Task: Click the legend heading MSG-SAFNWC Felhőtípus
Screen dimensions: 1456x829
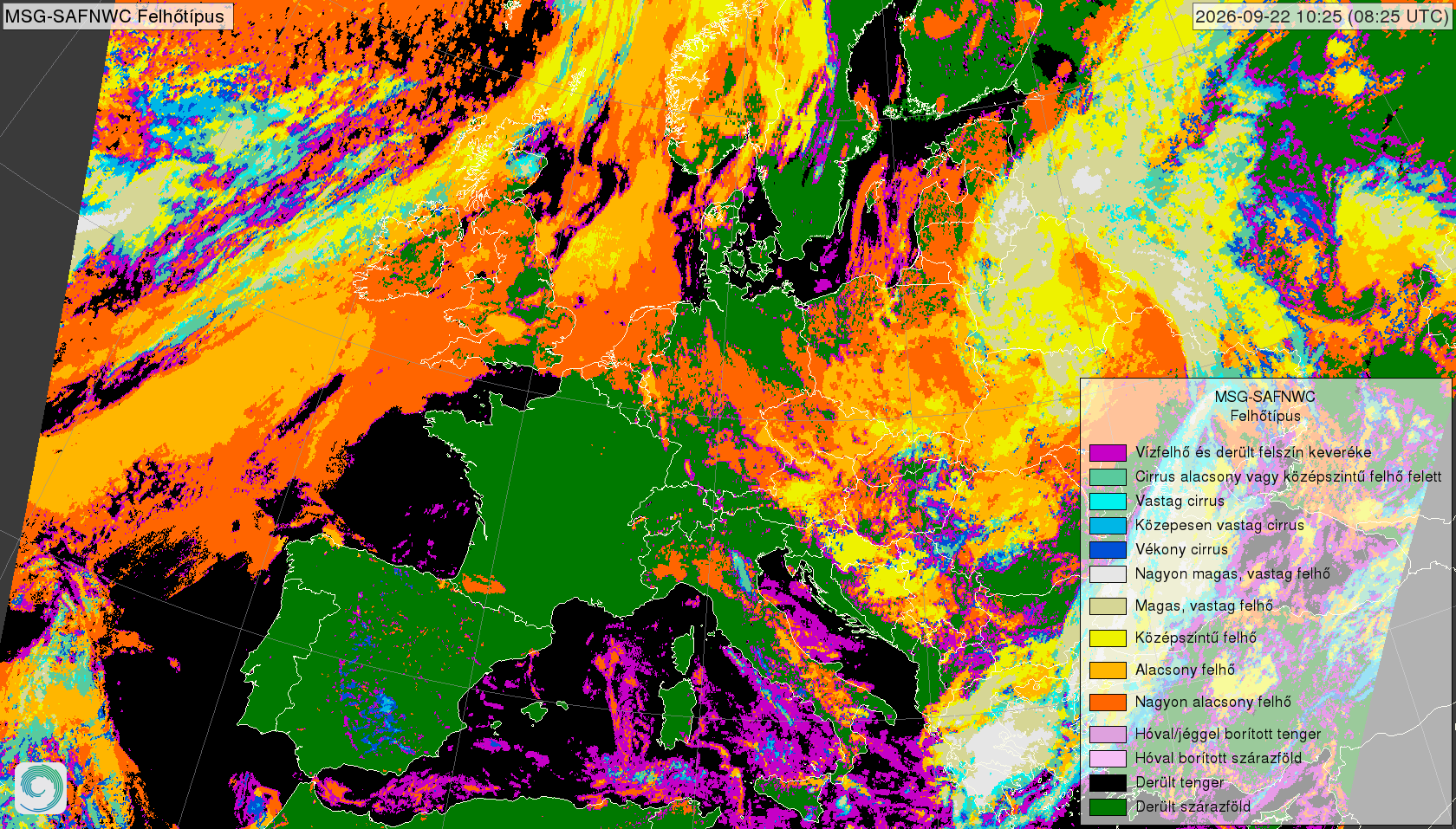Action: 1264,406
